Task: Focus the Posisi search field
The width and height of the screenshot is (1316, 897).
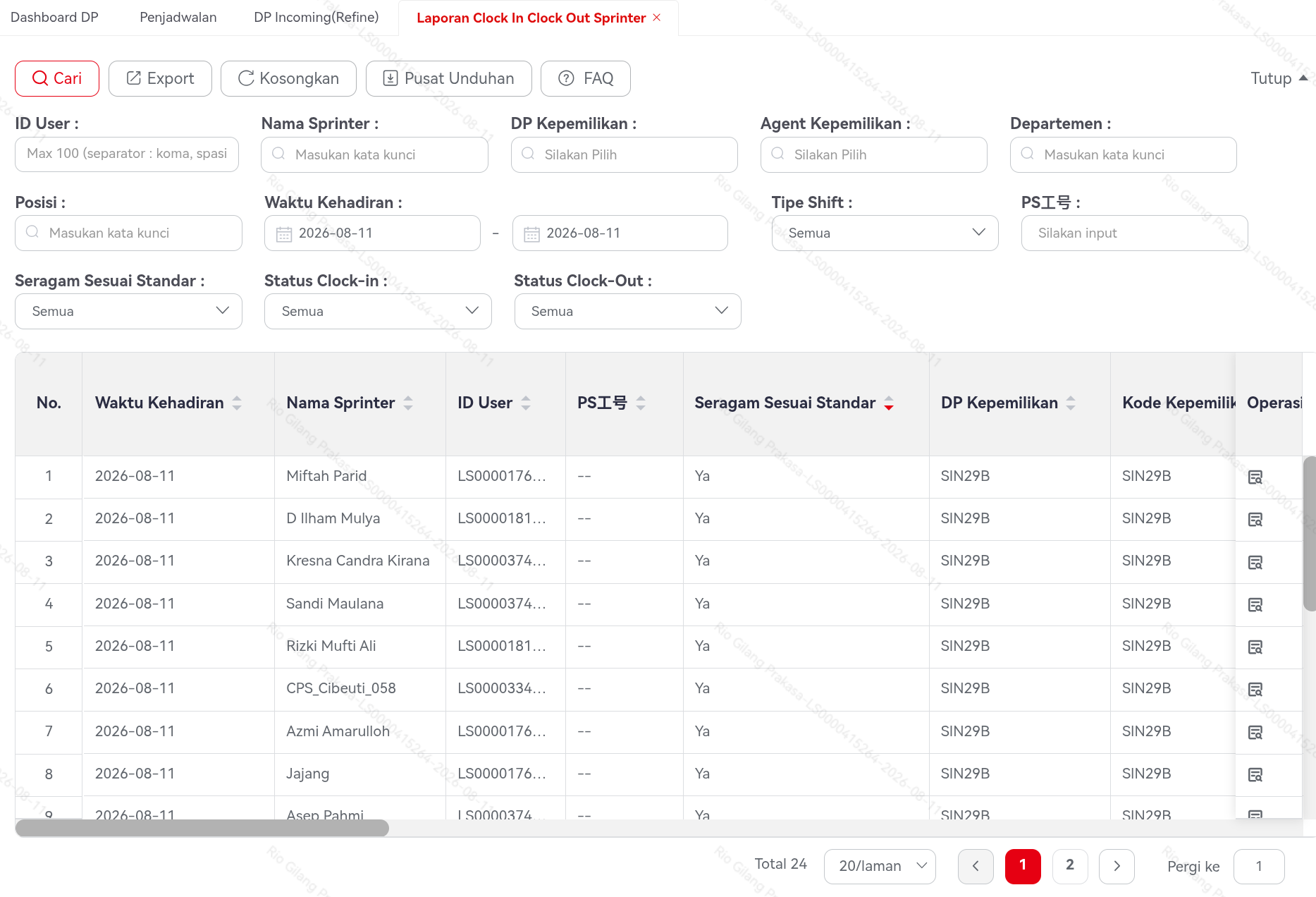Action: pos(128,233)
